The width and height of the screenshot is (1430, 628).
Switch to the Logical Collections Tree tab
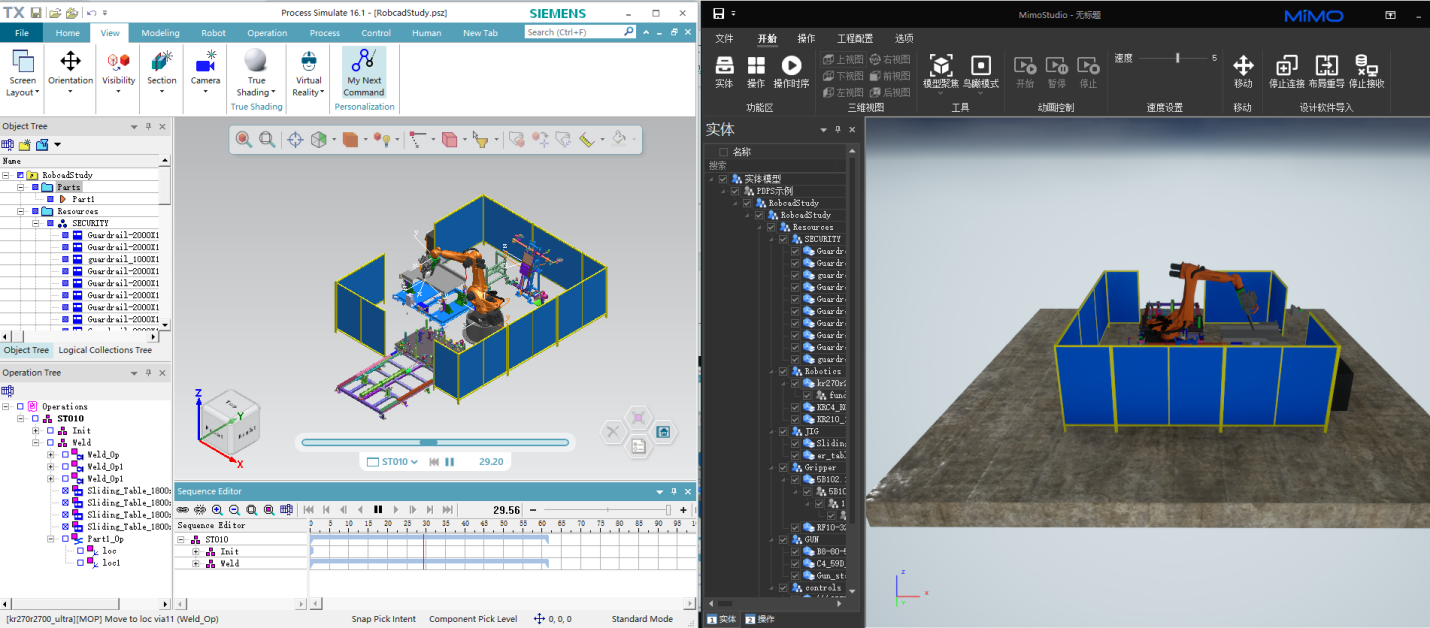click(x=105, y=350)
